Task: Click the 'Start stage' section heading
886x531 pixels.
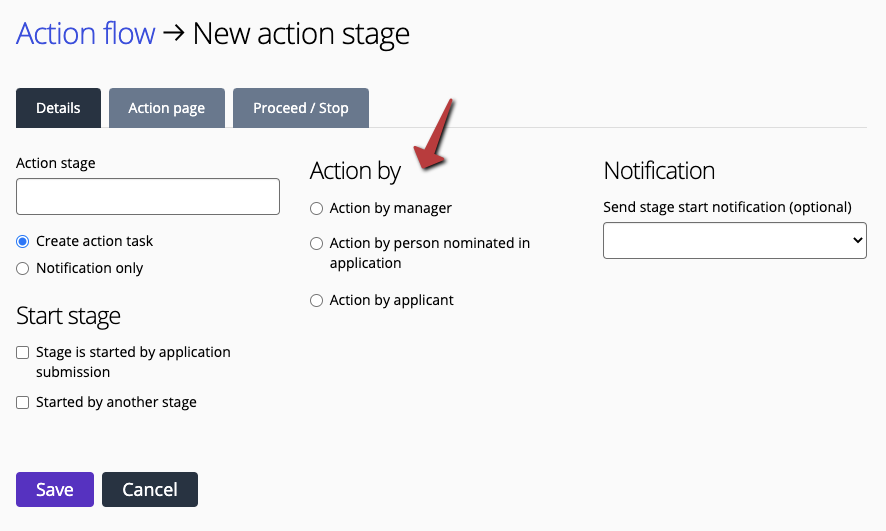Action: [x=68, y=316]
